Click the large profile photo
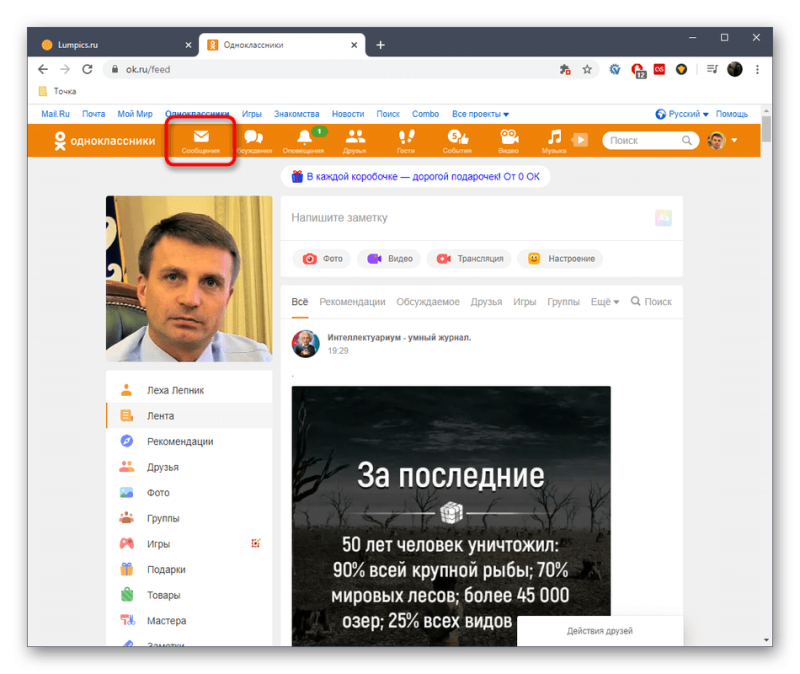The image size is (800, 674). (x=189, y=279)
